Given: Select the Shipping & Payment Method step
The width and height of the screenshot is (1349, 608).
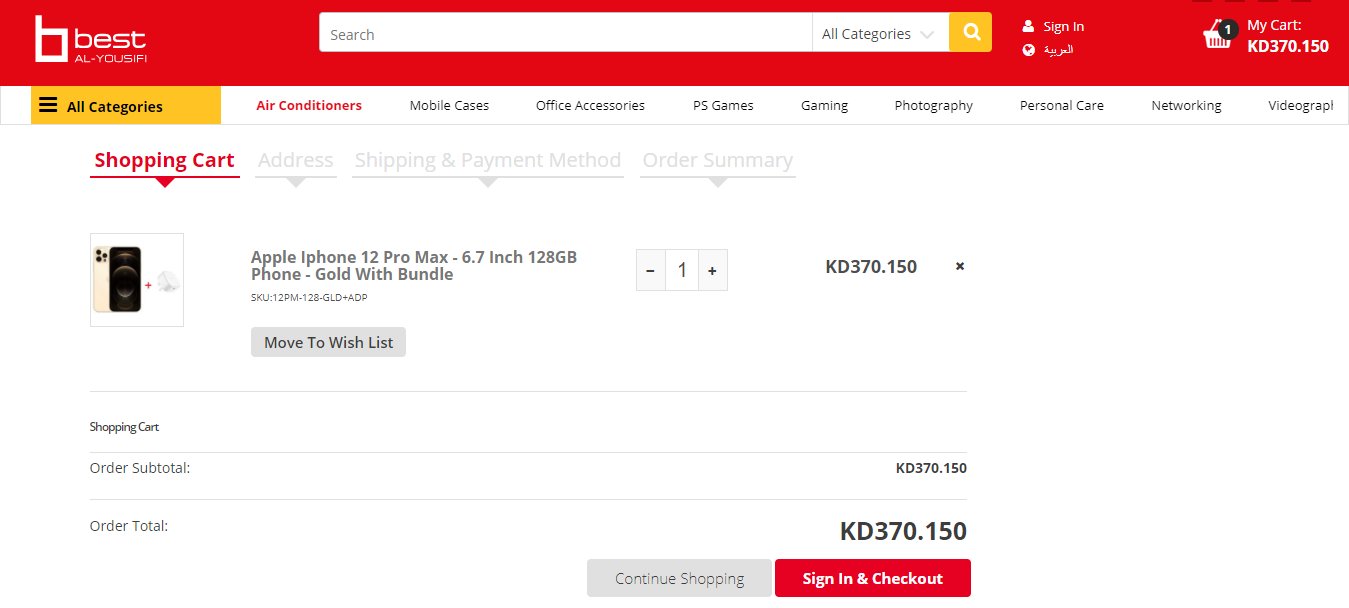Looking at the screenshot, I should (x=488, y=160).
